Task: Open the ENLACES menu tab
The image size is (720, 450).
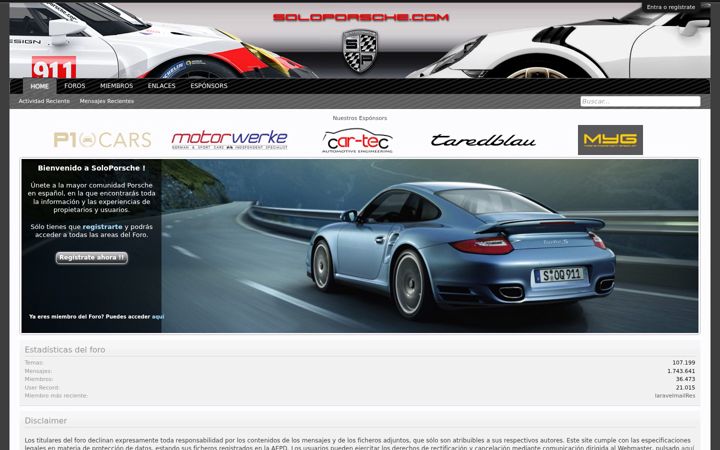Action: 162,86
